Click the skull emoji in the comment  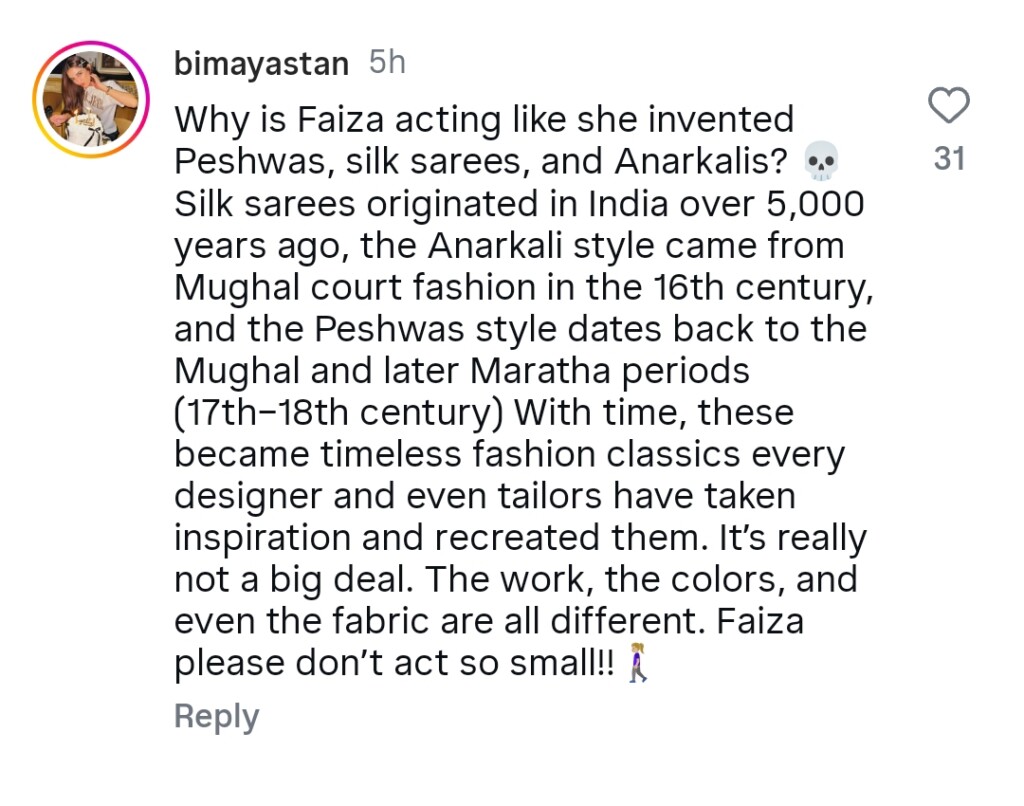(x=822, y=161)
